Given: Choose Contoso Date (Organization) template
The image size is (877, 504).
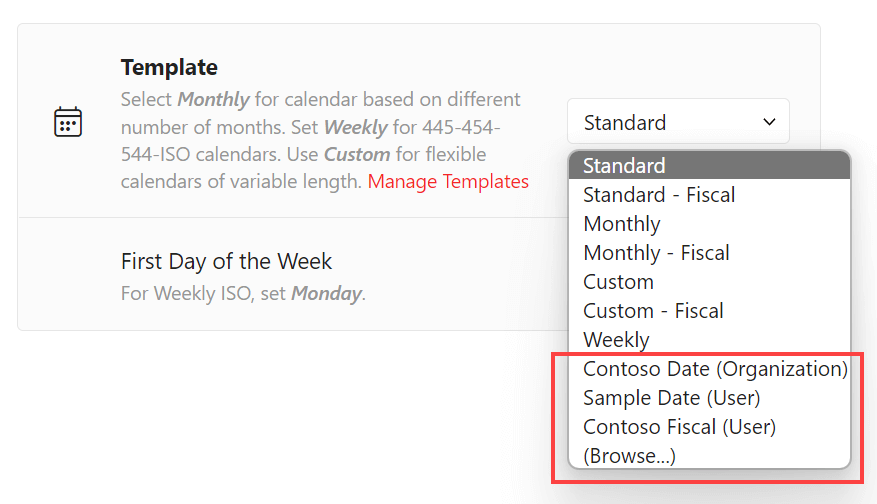Looking at the screenshot, I should coord(709,369).
